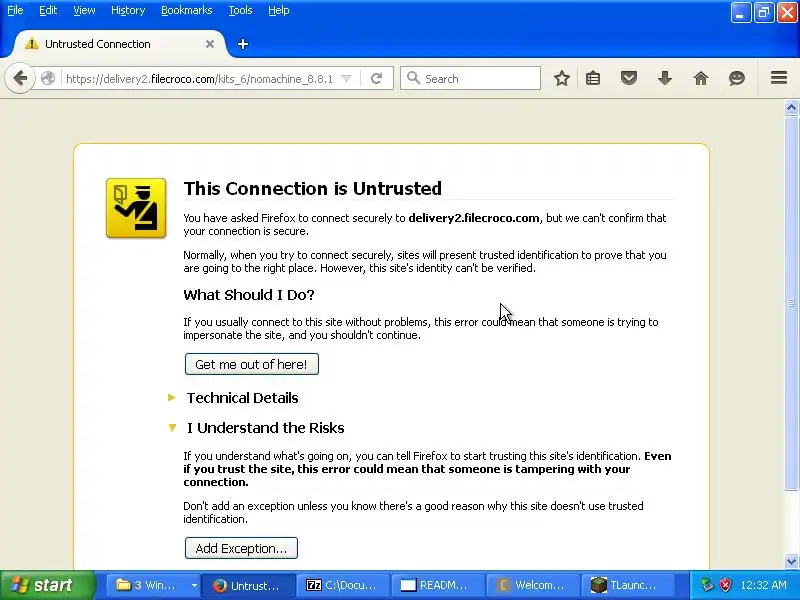Viewport: 800px width, 600px height.
Task: Click the page scrollbar up arrow
Action: coord(791,107)
